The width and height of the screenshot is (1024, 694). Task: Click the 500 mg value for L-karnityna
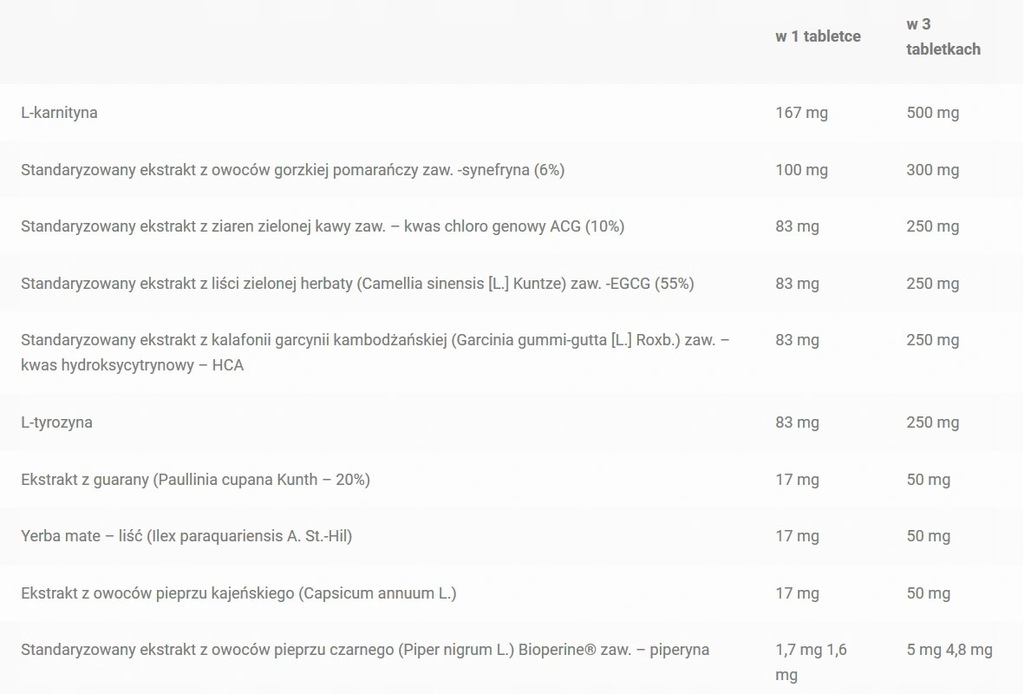pyautogui.click(x=932, y=113)
